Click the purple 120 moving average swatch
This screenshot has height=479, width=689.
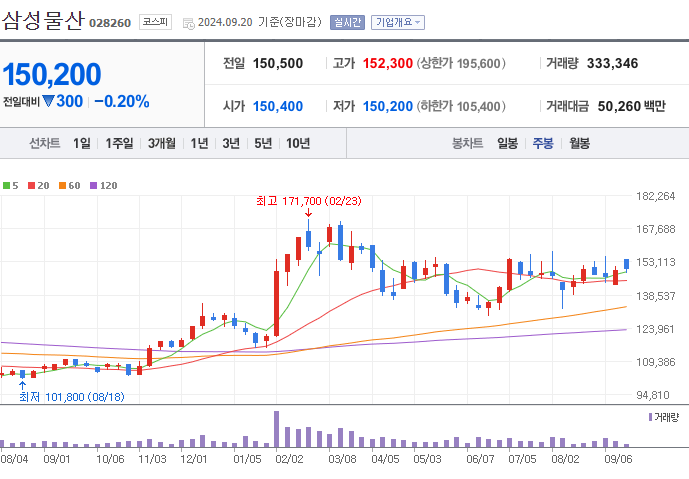[93, 185]
